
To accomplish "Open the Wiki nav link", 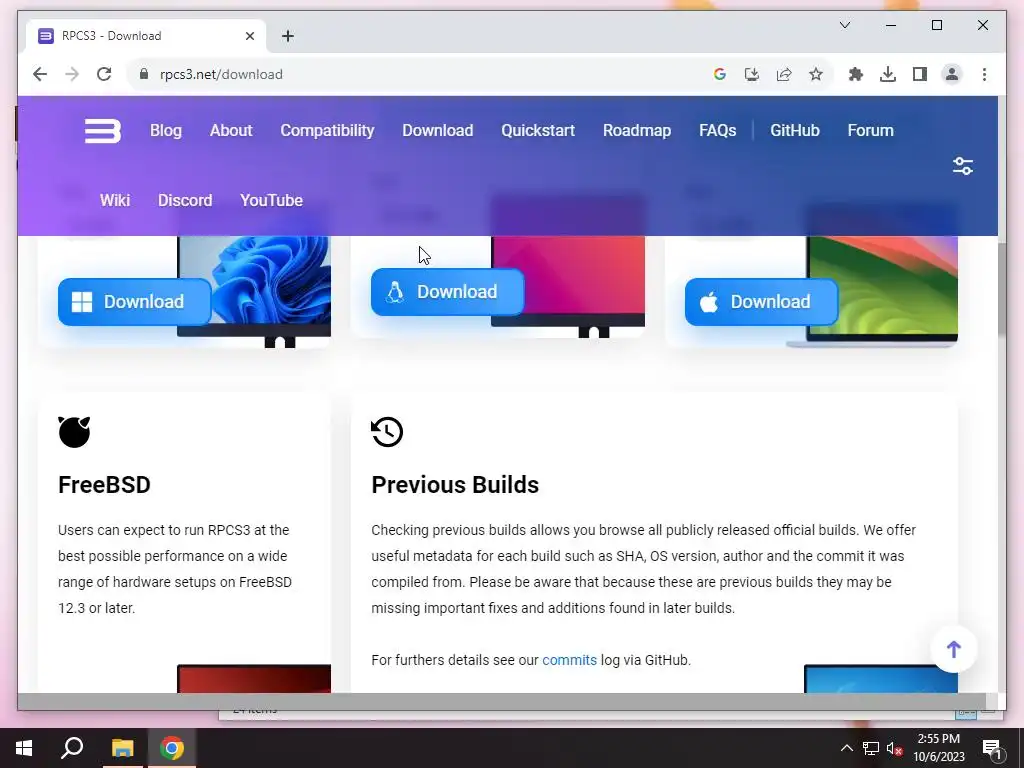I will click(115, 200).
